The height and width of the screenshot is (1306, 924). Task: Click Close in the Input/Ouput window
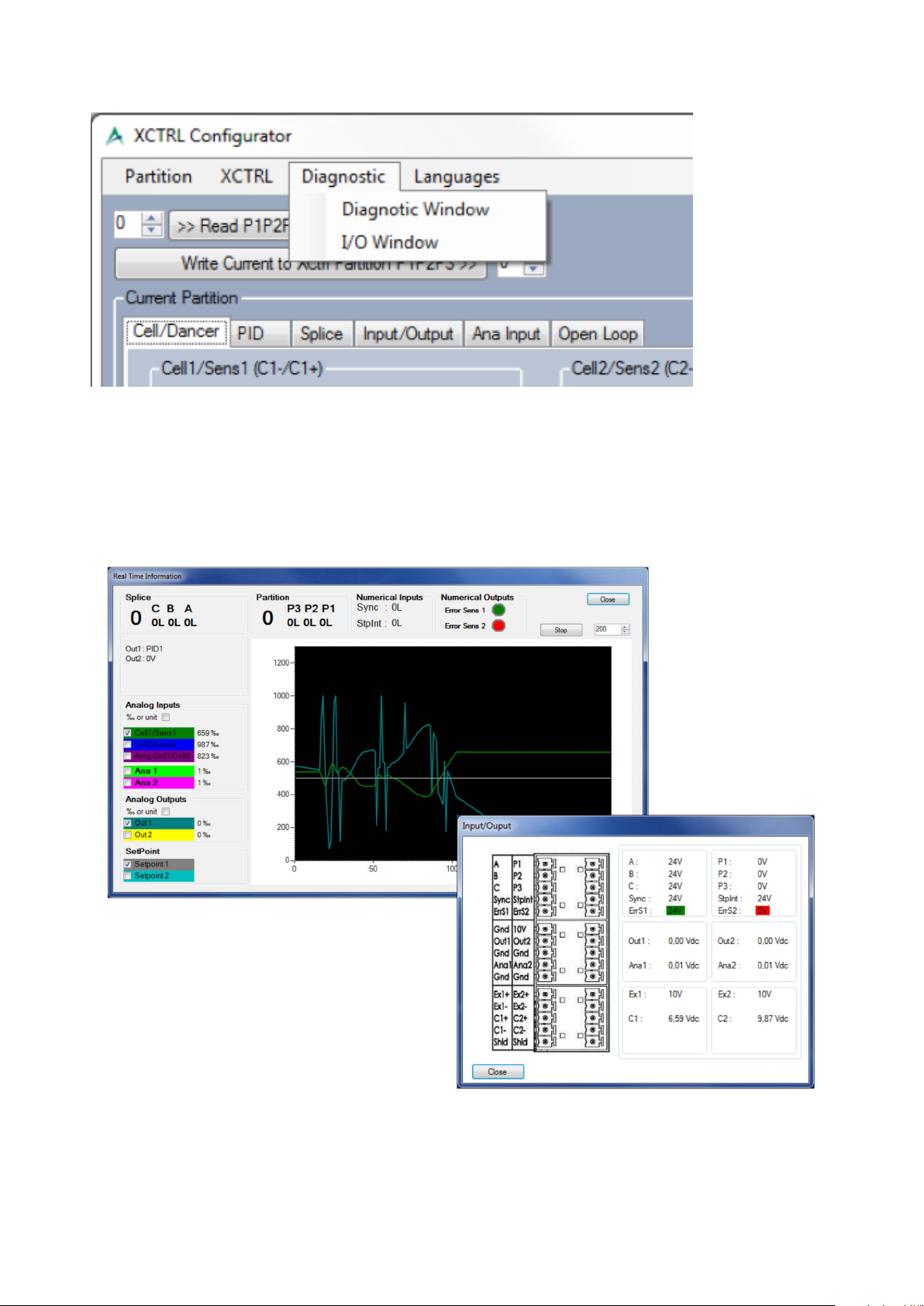click(x=498, y=1072)
